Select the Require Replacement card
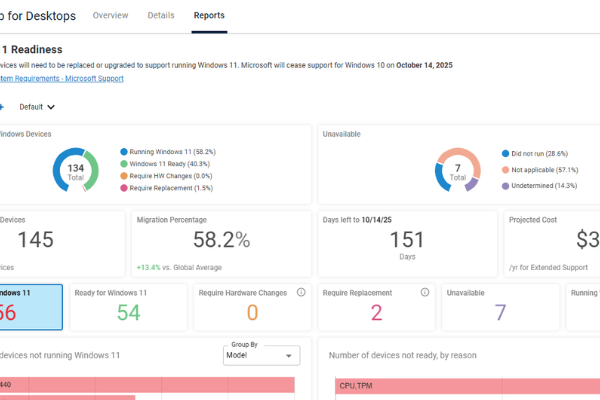The width and height of the screenshot is (600, 400). (x=376, y=307)
